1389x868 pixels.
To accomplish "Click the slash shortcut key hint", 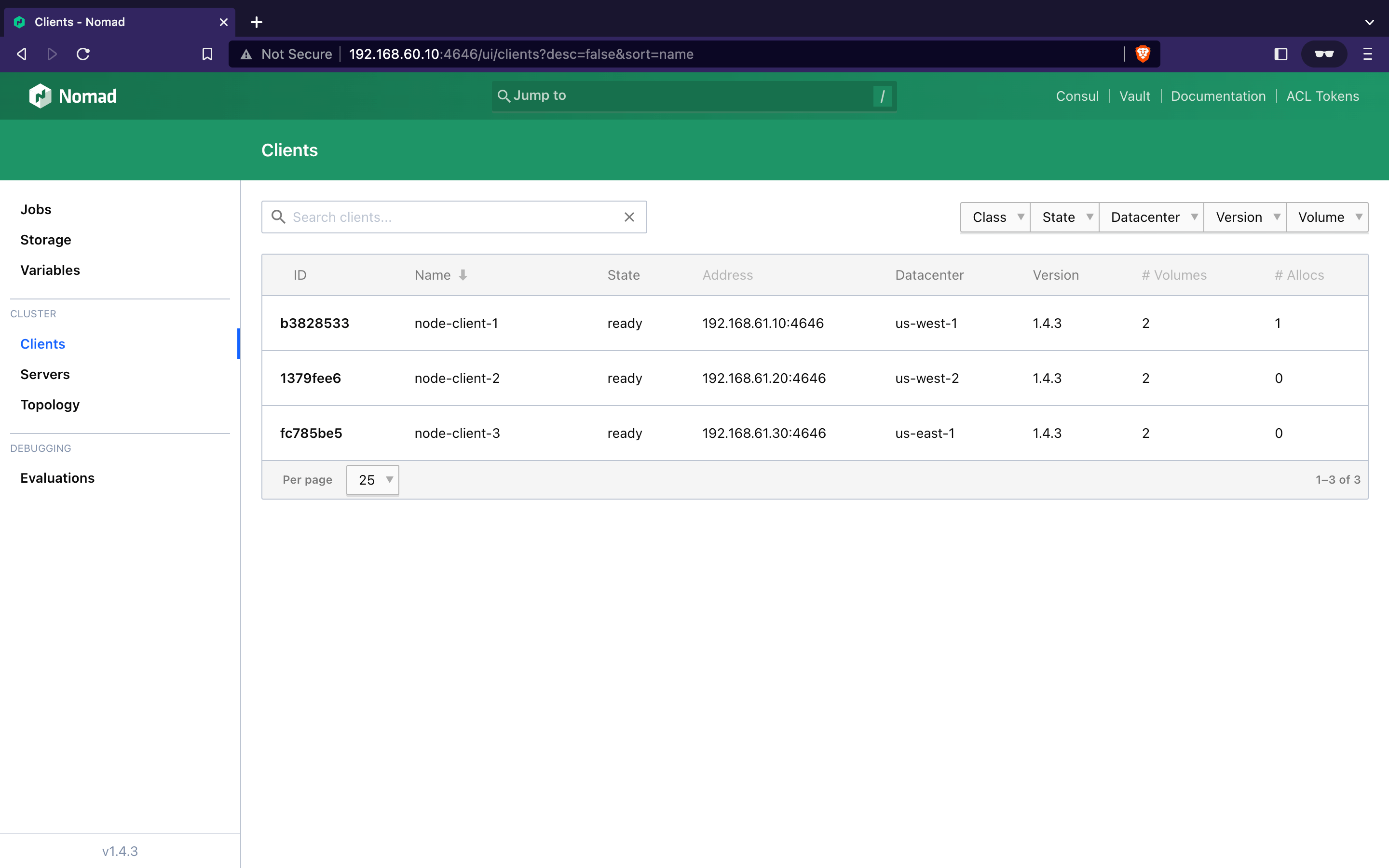I will [882, 96].
